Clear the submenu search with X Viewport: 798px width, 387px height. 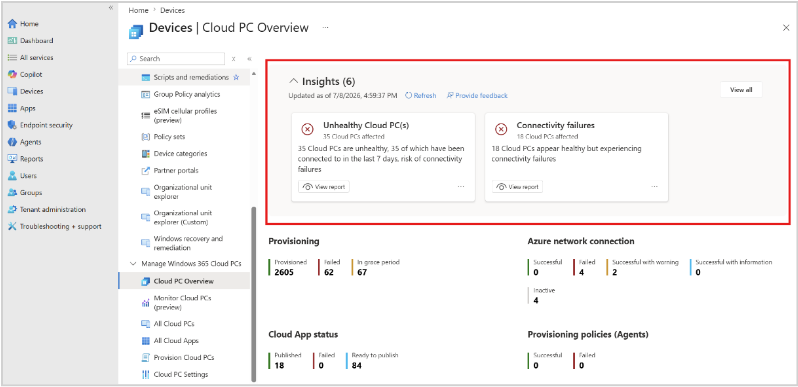(x=234, y=59)
